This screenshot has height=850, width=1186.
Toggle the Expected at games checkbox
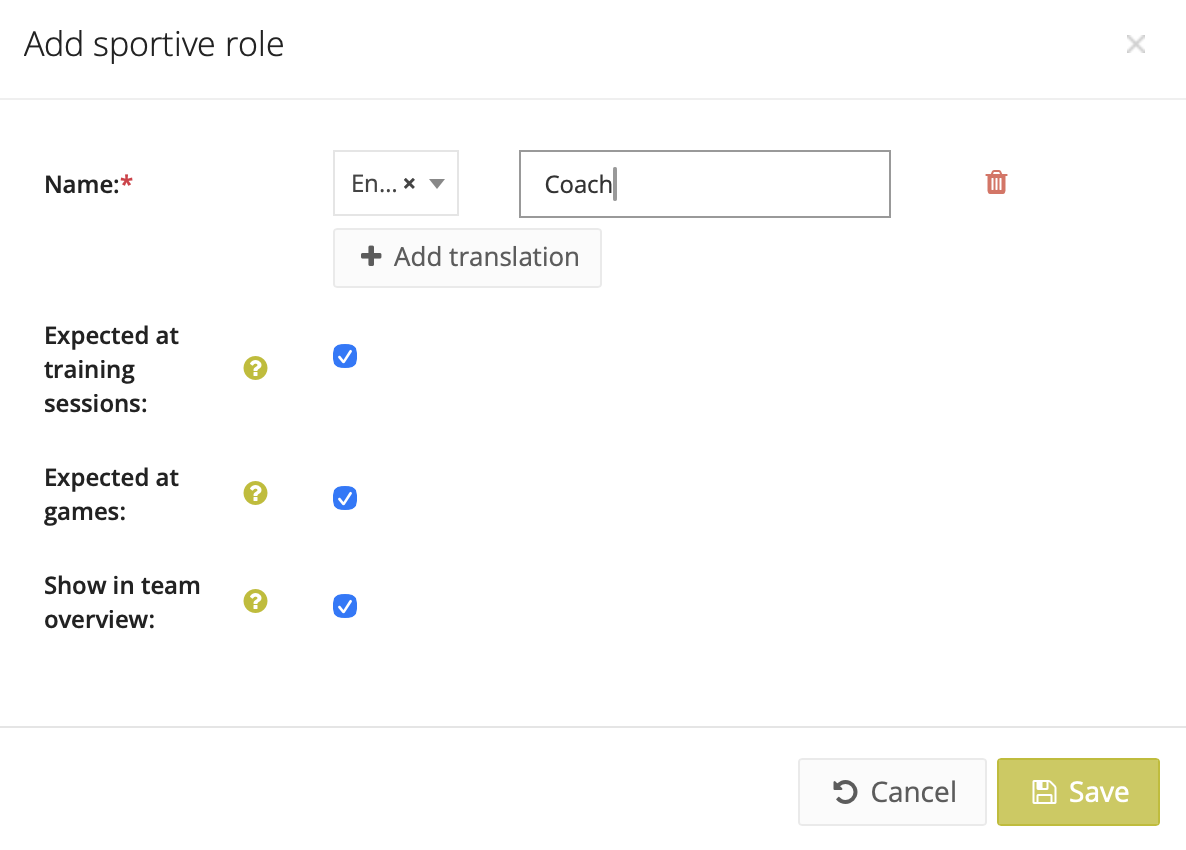(345, 498)
